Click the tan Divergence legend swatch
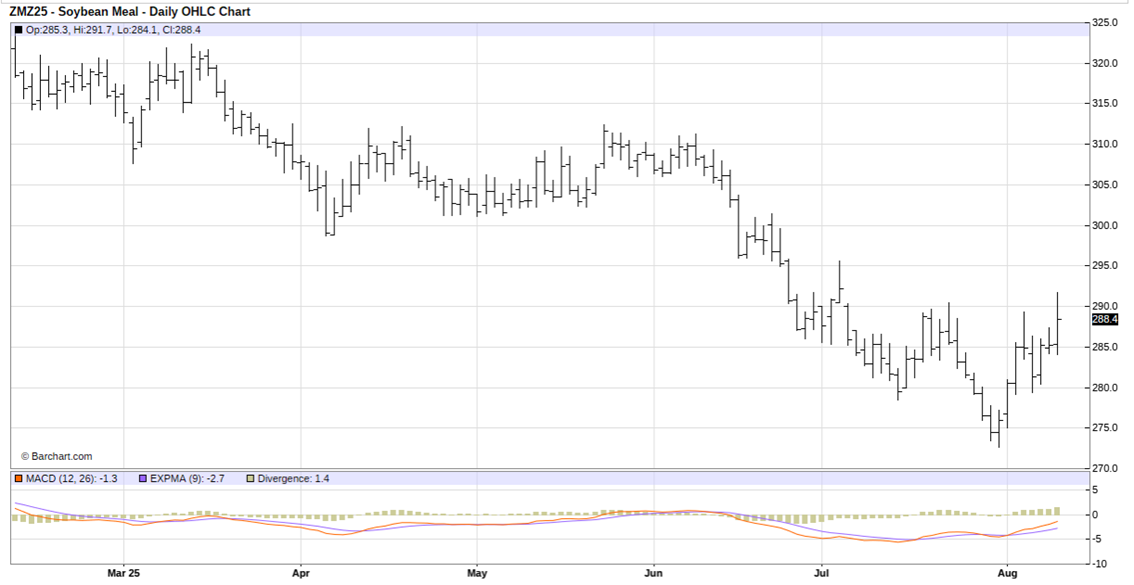Screen dimensions: 1134x585 point(250,479)
